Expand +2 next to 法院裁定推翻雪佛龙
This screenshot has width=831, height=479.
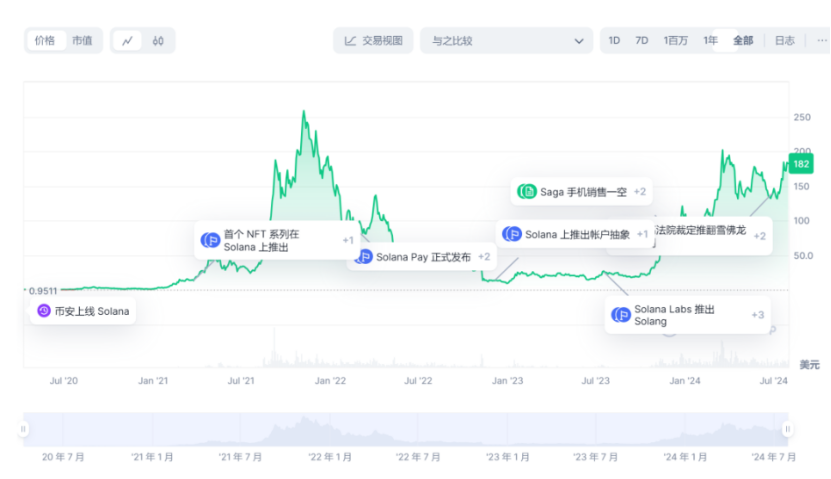click(759, 236)
